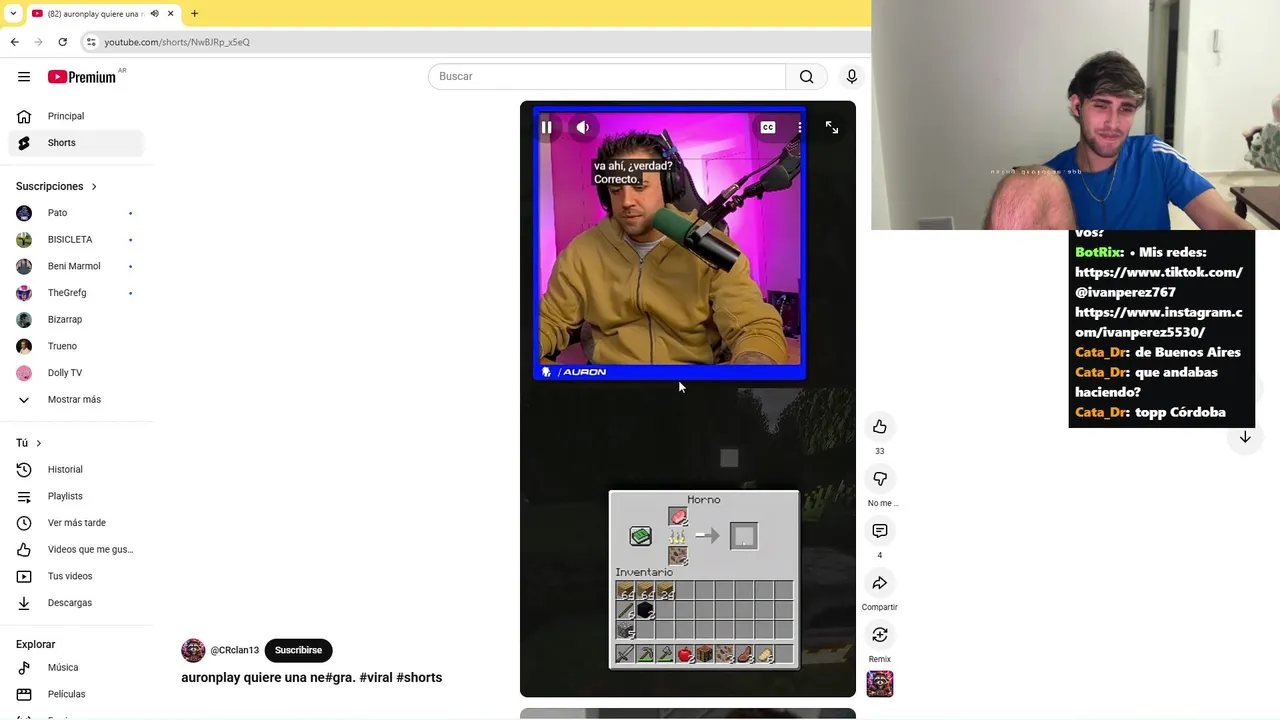
Task: Share the short via Compartir
Action: 880,583
